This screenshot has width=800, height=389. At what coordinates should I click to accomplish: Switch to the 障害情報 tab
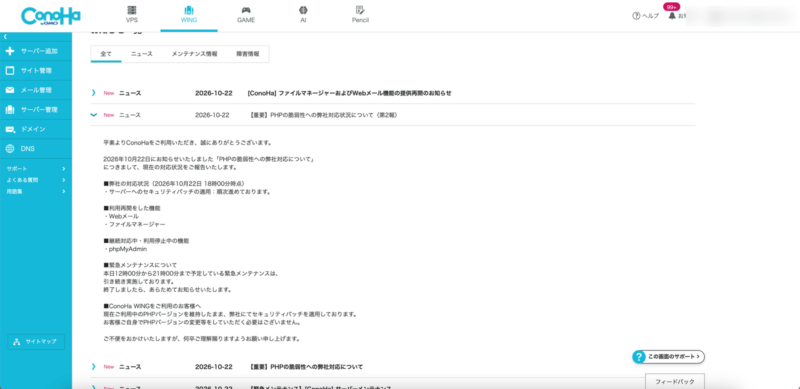[247, 54]
